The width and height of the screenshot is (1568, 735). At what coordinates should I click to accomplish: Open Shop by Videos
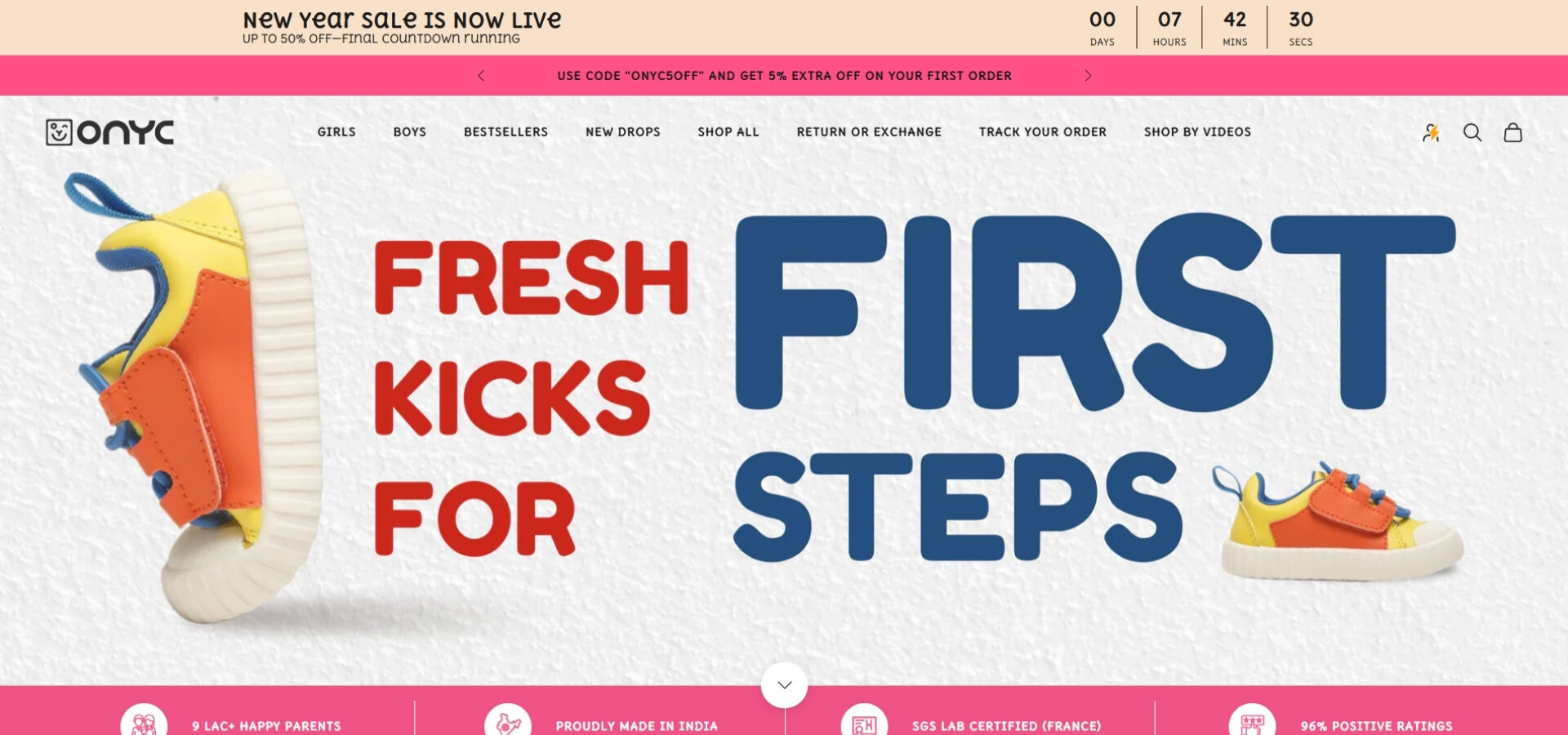point(1197,131)
